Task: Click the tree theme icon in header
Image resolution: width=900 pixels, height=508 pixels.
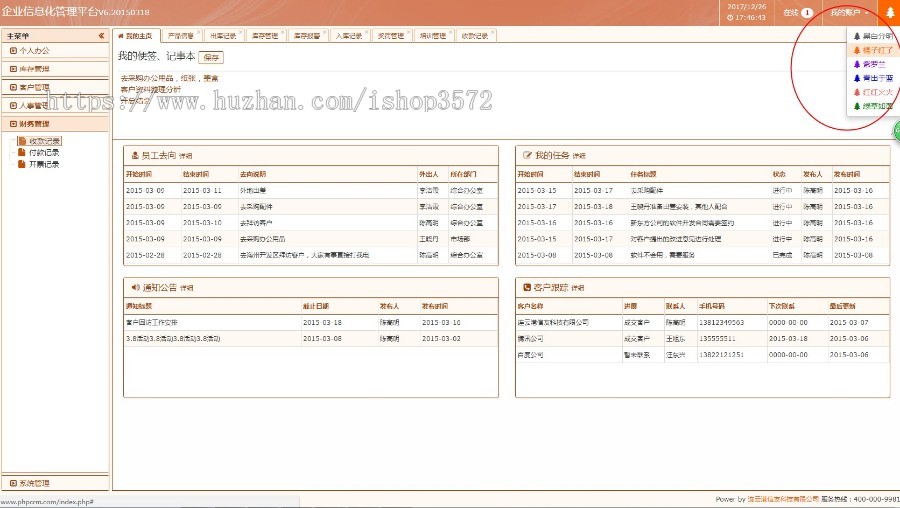Action: pos(890,13)
